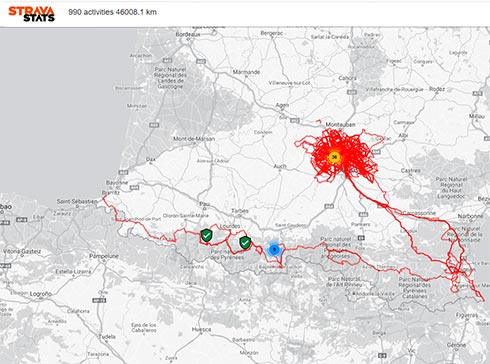Click the highway shield icon south of Dax

pos(123,173)
